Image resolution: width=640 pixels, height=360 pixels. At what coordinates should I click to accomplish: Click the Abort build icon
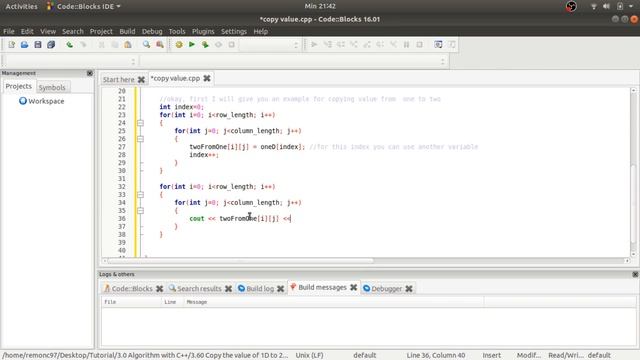(231, 44)
